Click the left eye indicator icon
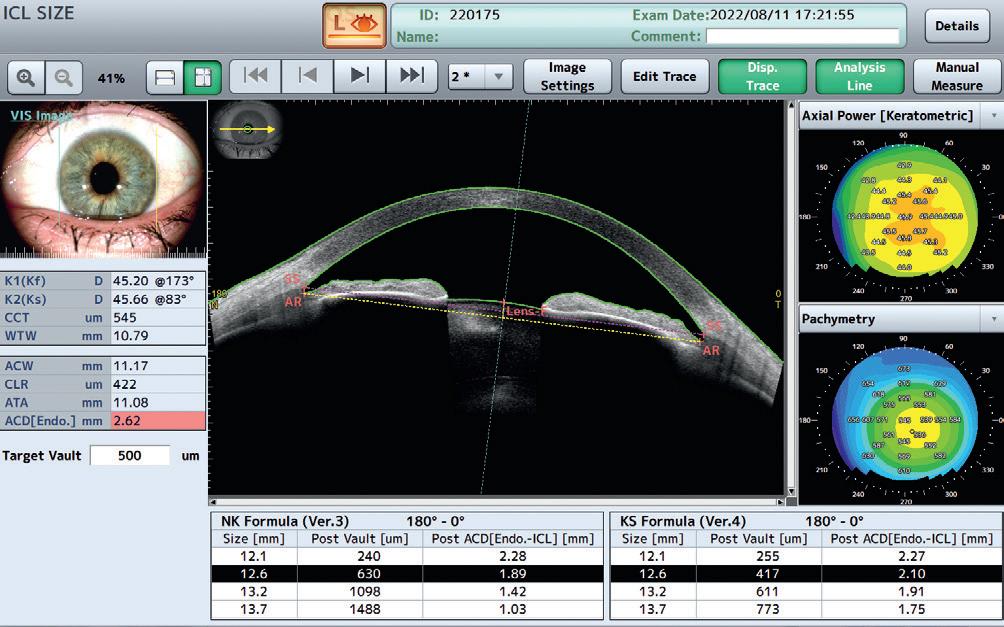Screen dimensions: 1004x627 point(355,26)
